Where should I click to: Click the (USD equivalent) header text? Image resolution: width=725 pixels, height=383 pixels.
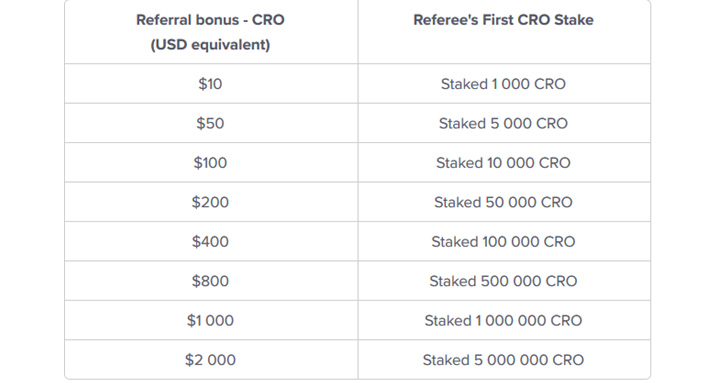pyautogui.click(x=210, y=45)
